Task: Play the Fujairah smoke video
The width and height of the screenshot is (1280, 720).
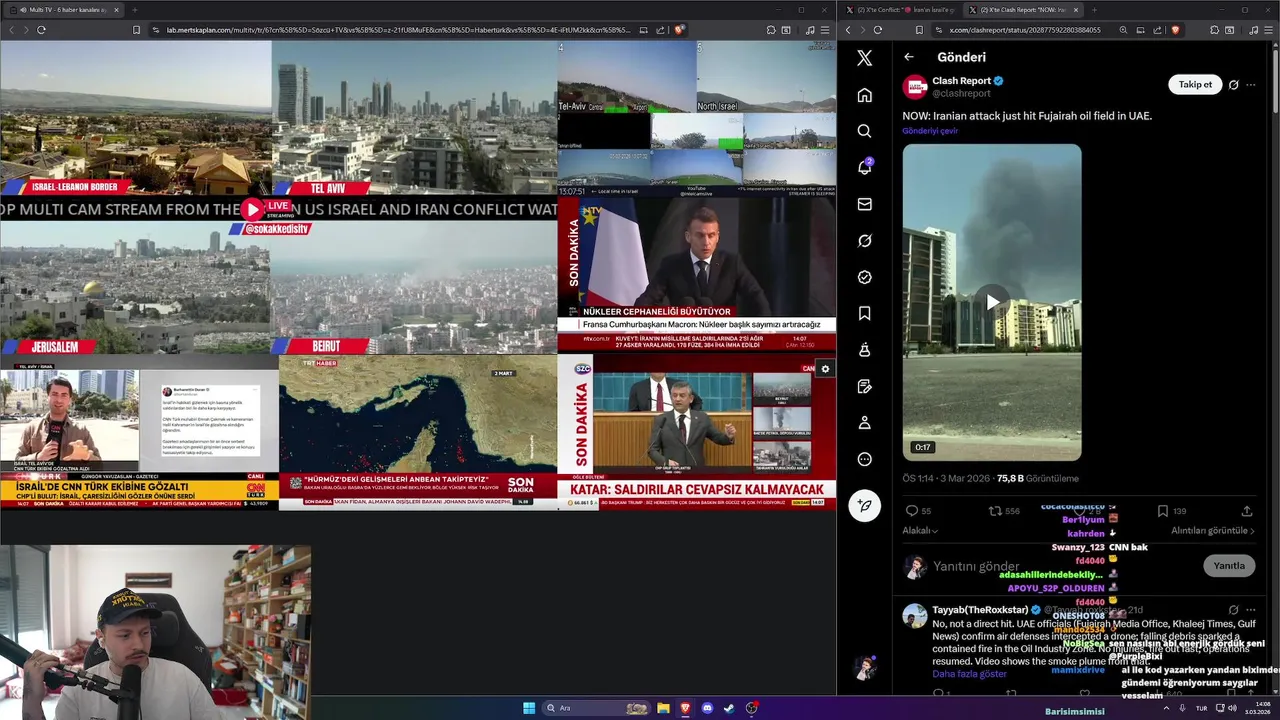Action: click(992, 302)
